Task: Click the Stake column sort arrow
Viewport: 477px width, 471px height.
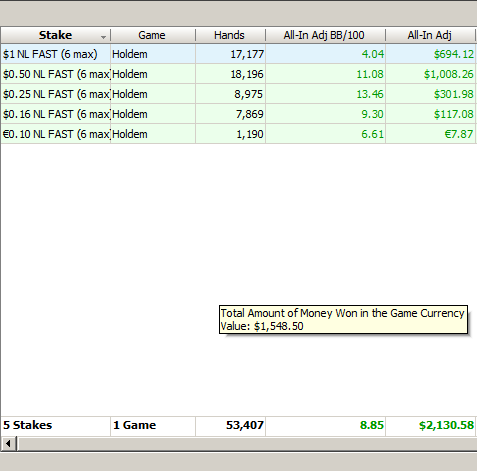Action: (104, 37)
